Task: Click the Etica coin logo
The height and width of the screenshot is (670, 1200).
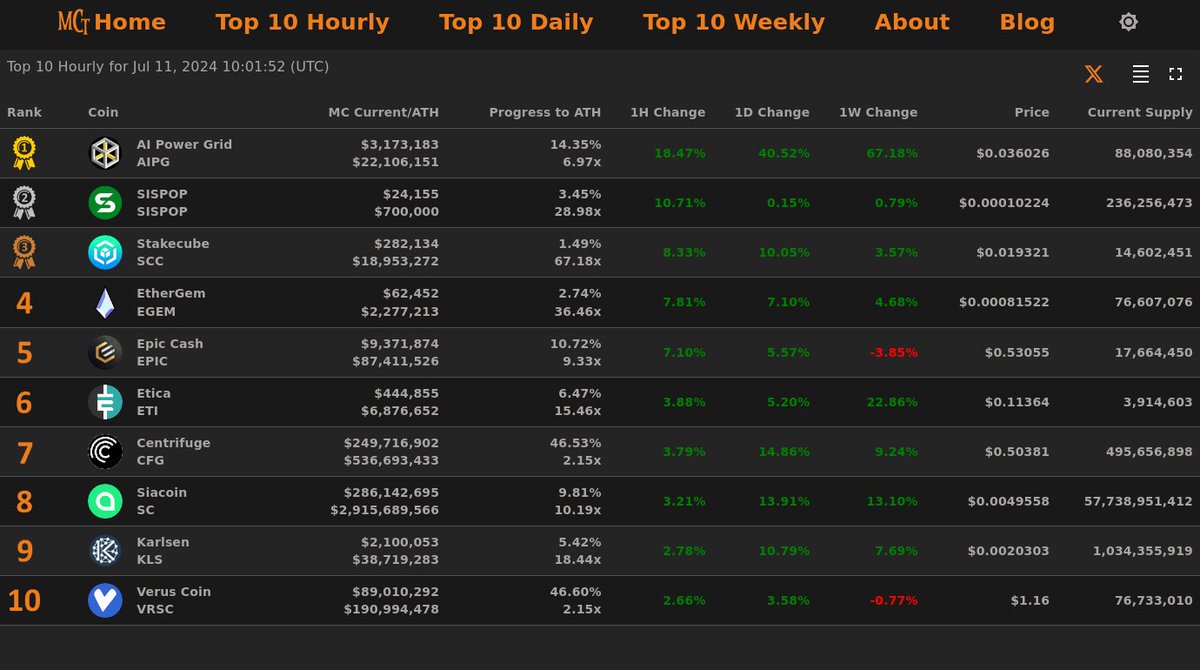Action: (x=105, y=402)
